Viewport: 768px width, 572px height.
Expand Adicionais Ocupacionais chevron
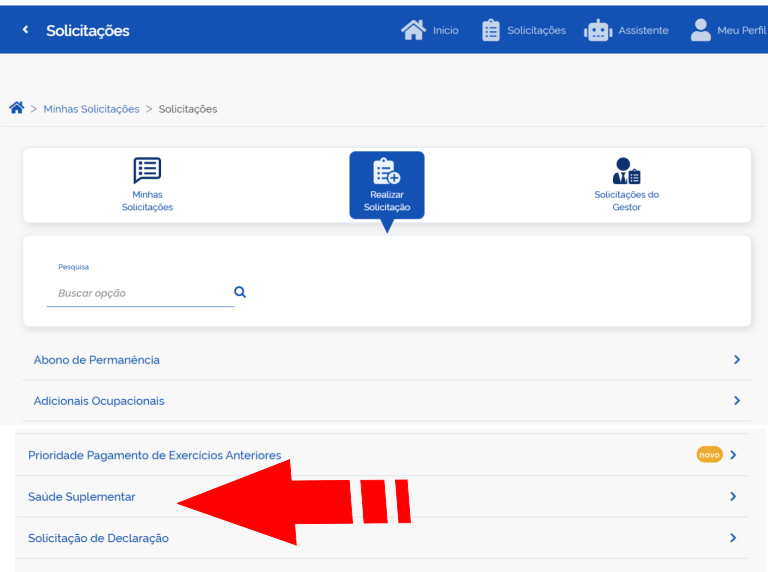pos(737,401)
